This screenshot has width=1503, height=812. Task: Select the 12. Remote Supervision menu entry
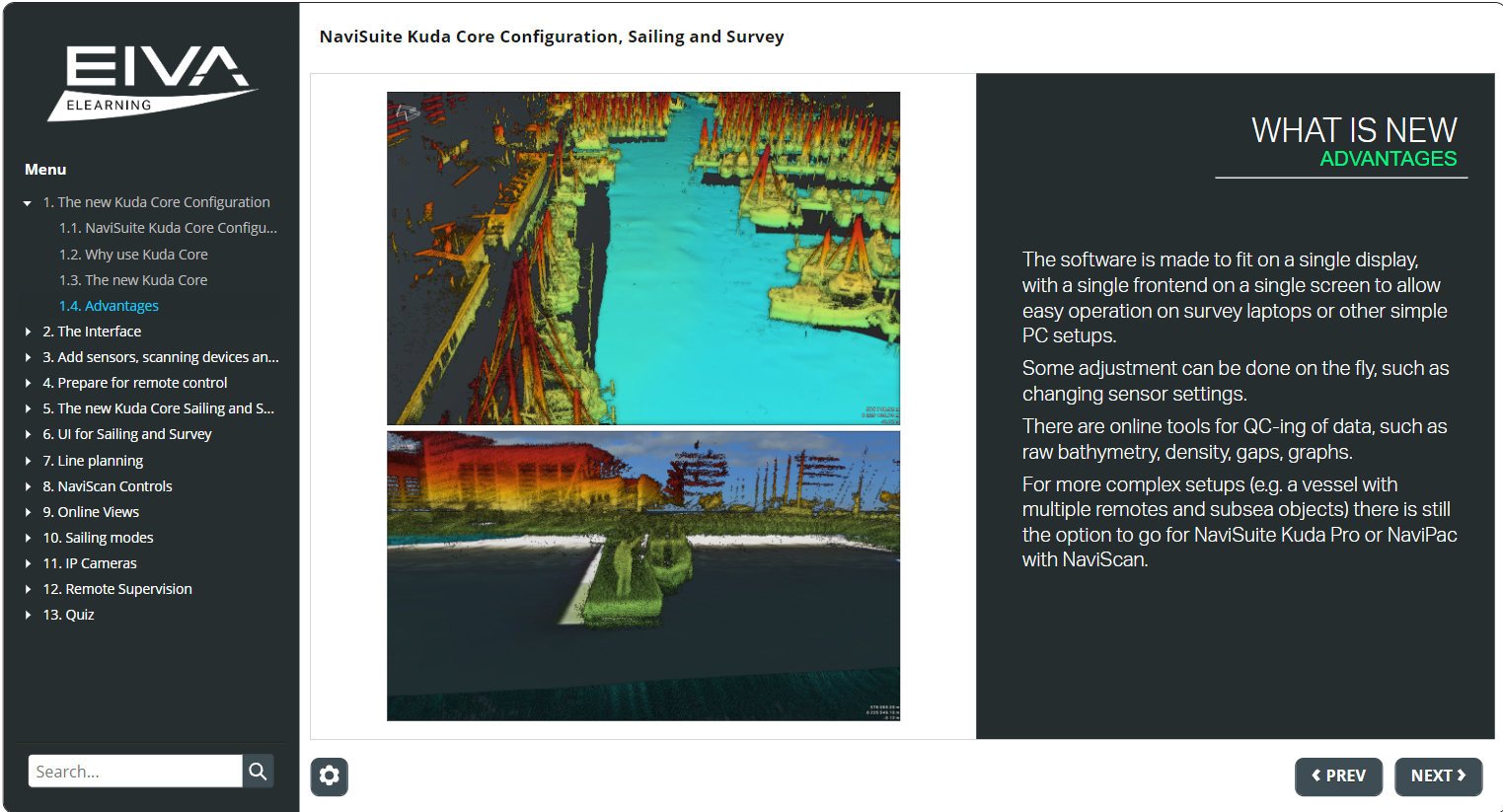click(116, 588)
